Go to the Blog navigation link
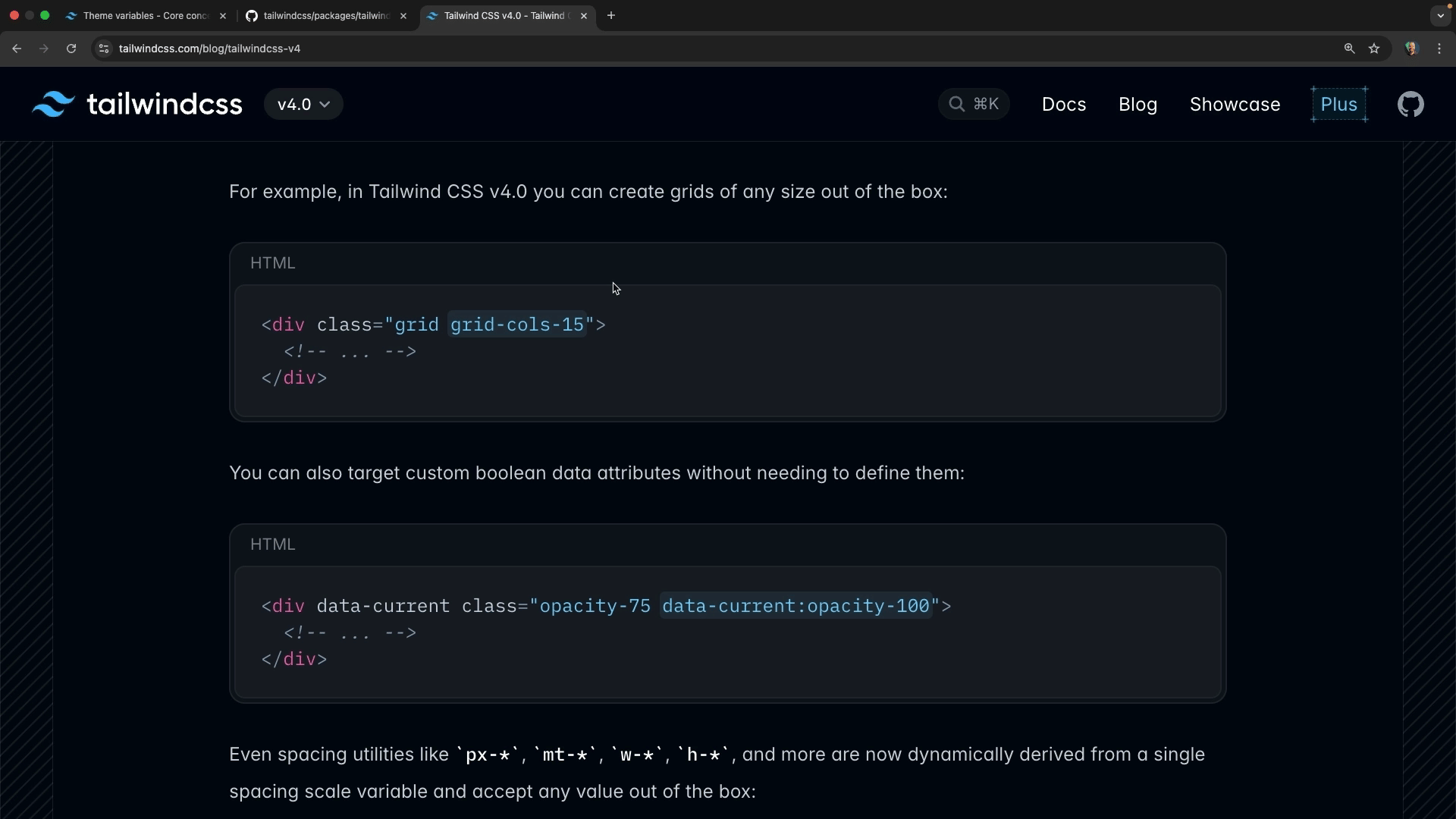 point(1137,105)
